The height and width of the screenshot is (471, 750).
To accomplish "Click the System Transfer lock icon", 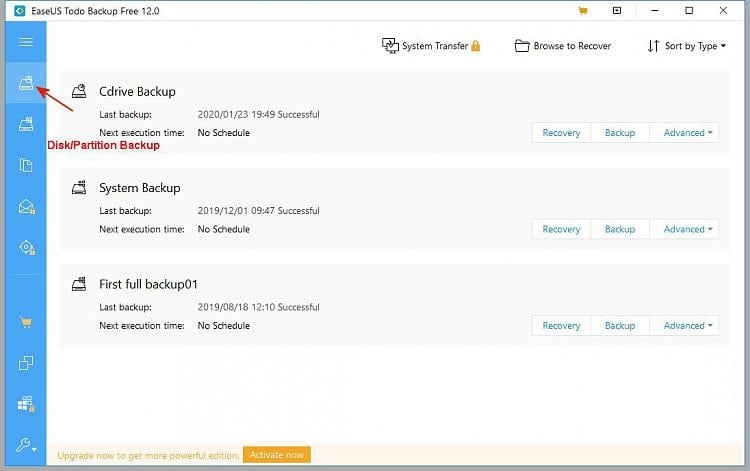I will (475, 46).
